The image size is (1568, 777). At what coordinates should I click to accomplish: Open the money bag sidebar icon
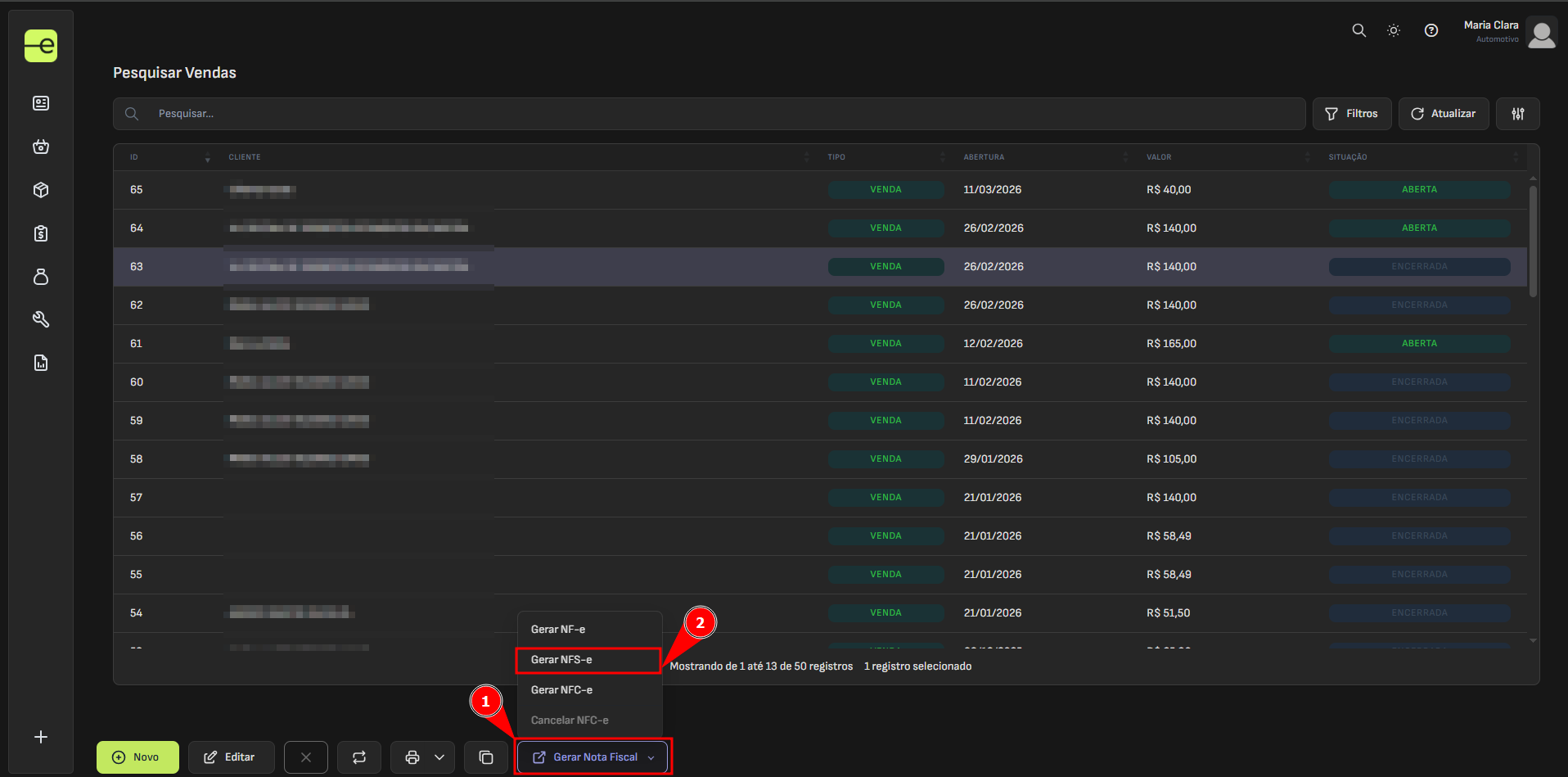[x=41, y=277]
